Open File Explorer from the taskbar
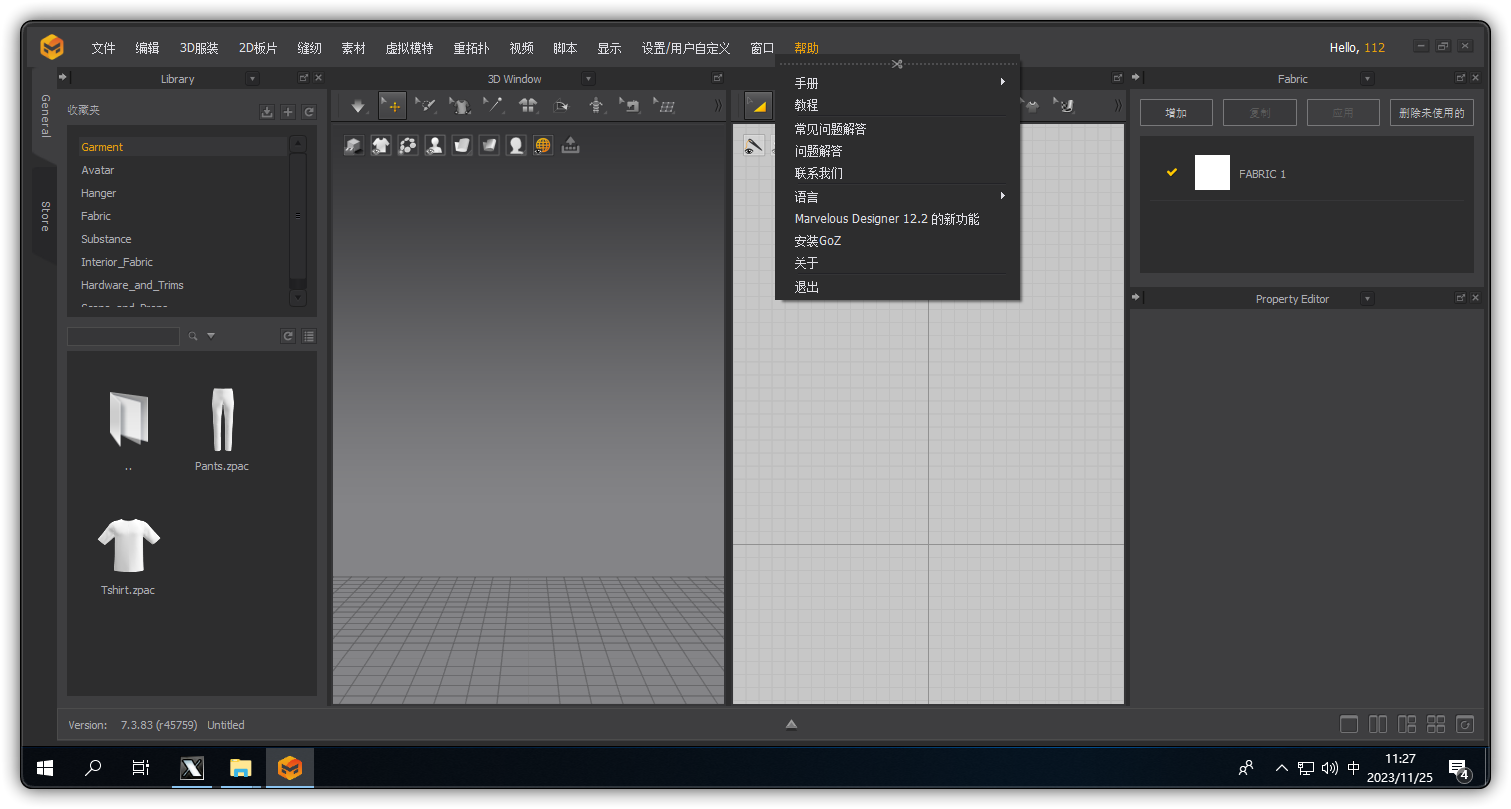 [240, 768]
